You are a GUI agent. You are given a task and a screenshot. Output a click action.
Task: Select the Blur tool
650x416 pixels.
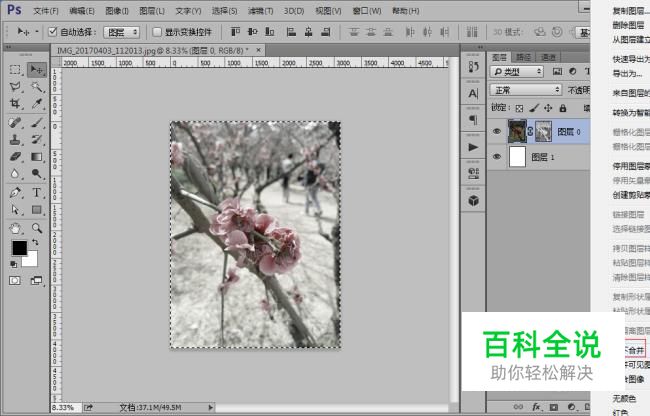15,174
